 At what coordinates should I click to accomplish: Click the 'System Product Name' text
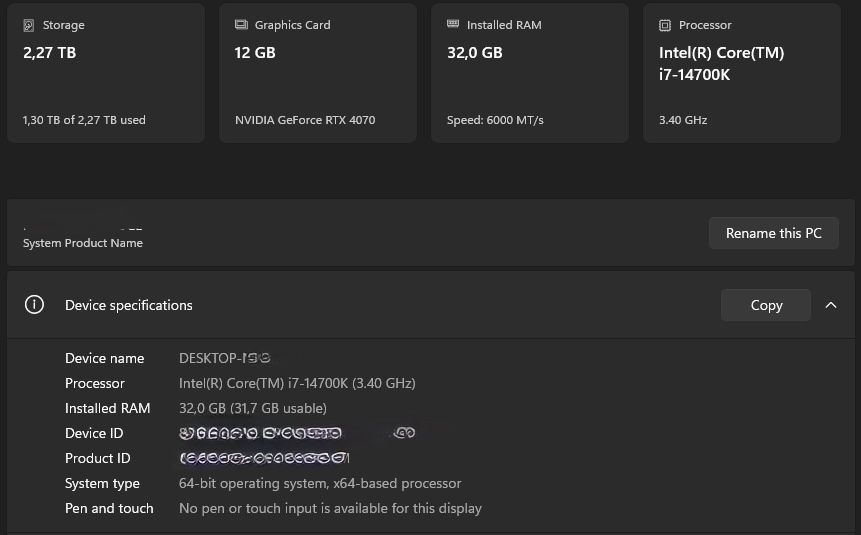point(83,243)
